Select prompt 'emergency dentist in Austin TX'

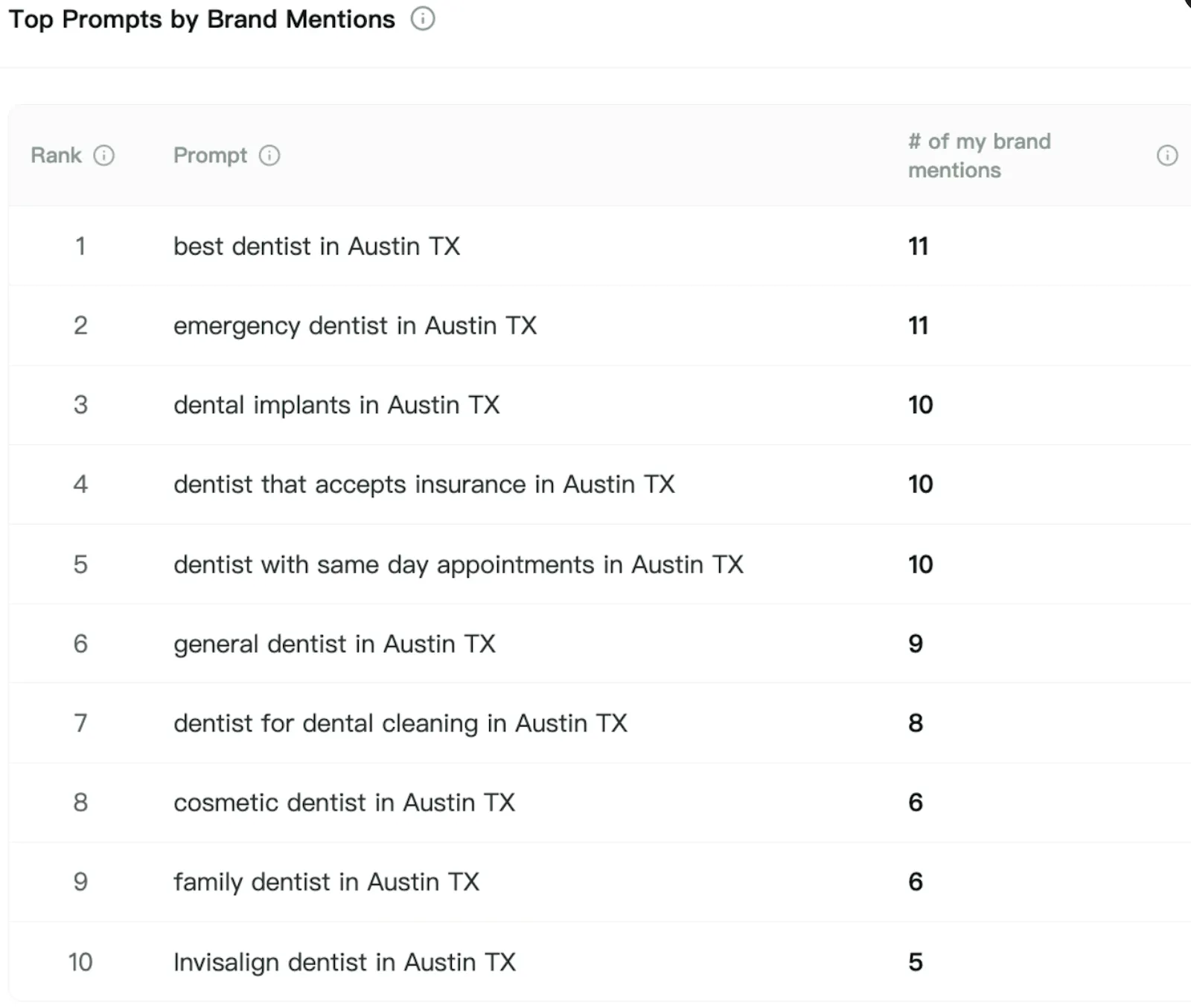pos(355,326)
